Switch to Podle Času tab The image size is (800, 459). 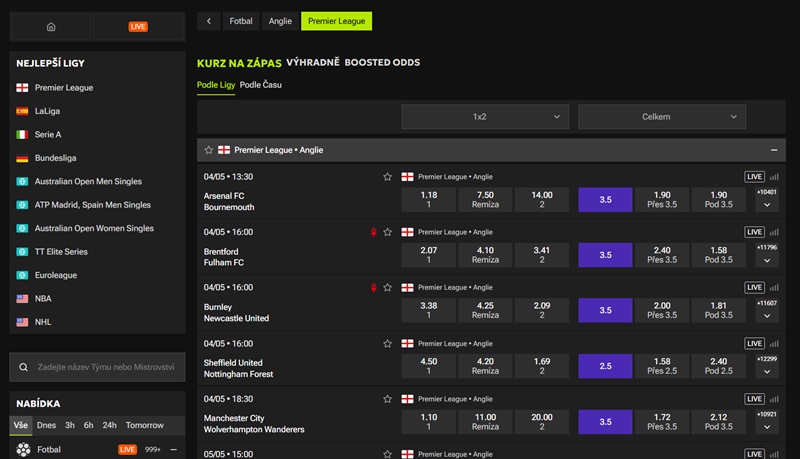(x=261, y=85)
